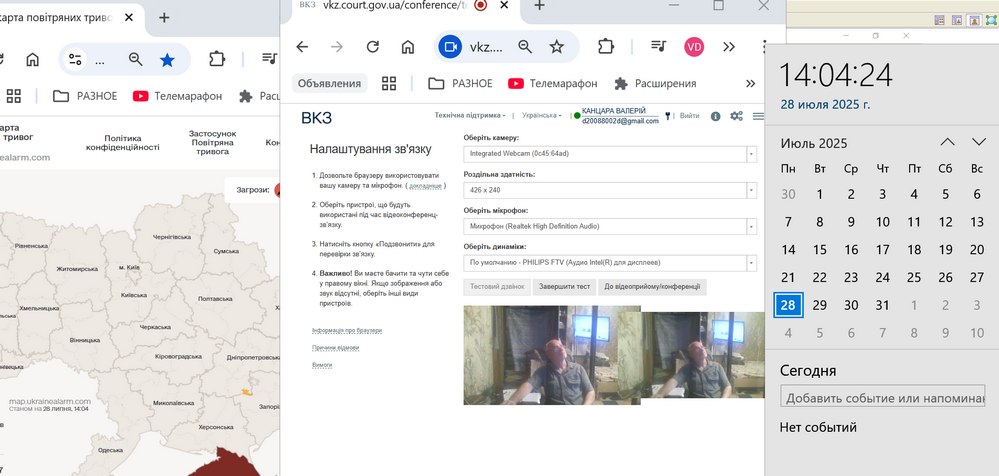
Task: Click zoom magnifier in ВКЗ window address bar
Action: pos(524,47)
